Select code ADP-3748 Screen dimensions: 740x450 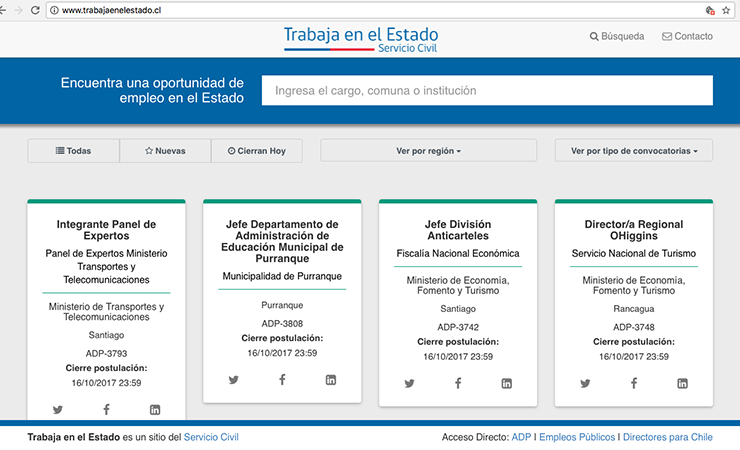click(x=634, y=327)
